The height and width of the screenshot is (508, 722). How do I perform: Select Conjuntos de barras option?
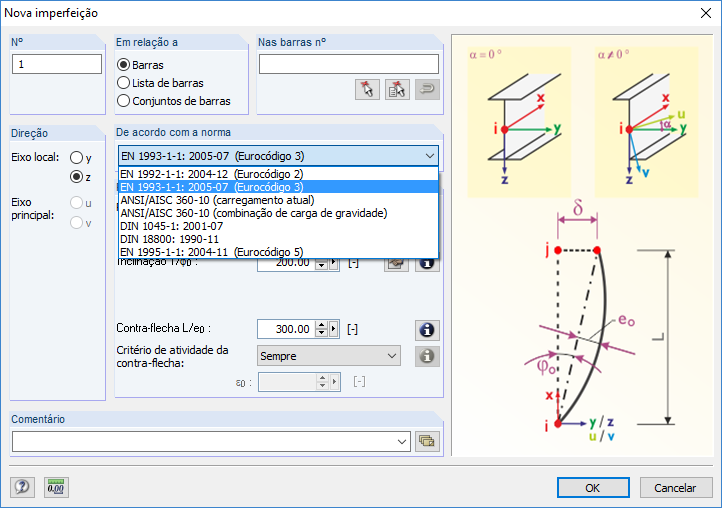123,101
